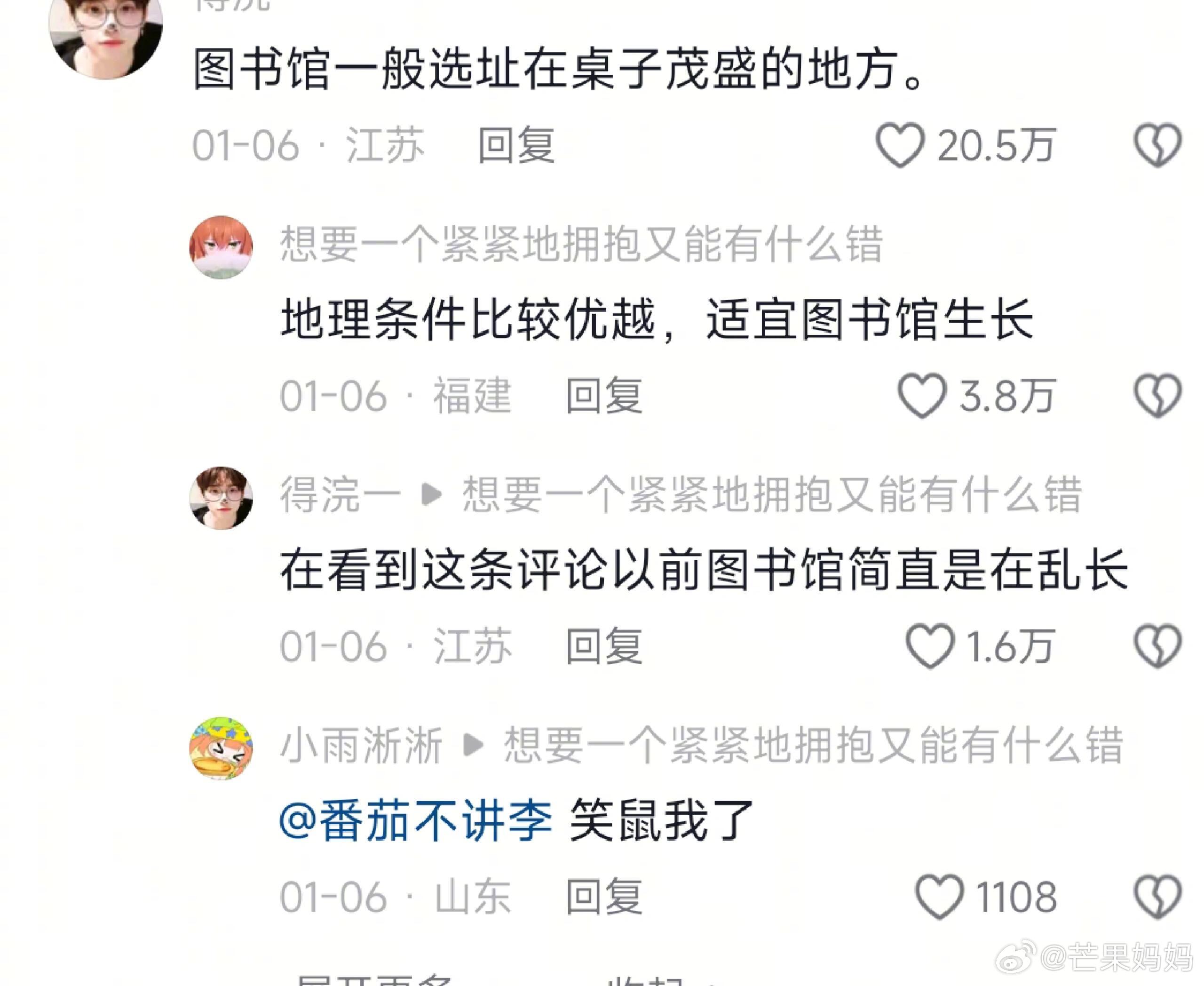
Task: Tap the heart on the 1.6万 comment
Action: [x=930, y=646]
